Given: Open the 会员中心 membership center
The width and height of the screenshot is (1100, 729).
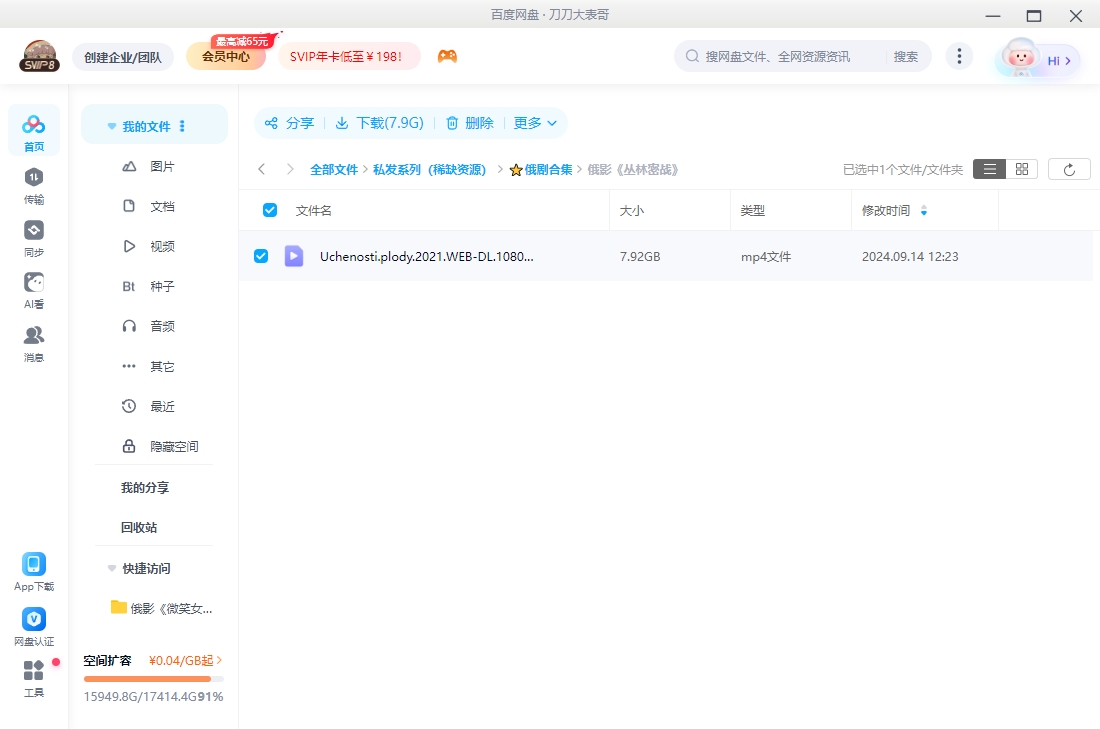Looking at the screenshot, I should pos(227,56).
